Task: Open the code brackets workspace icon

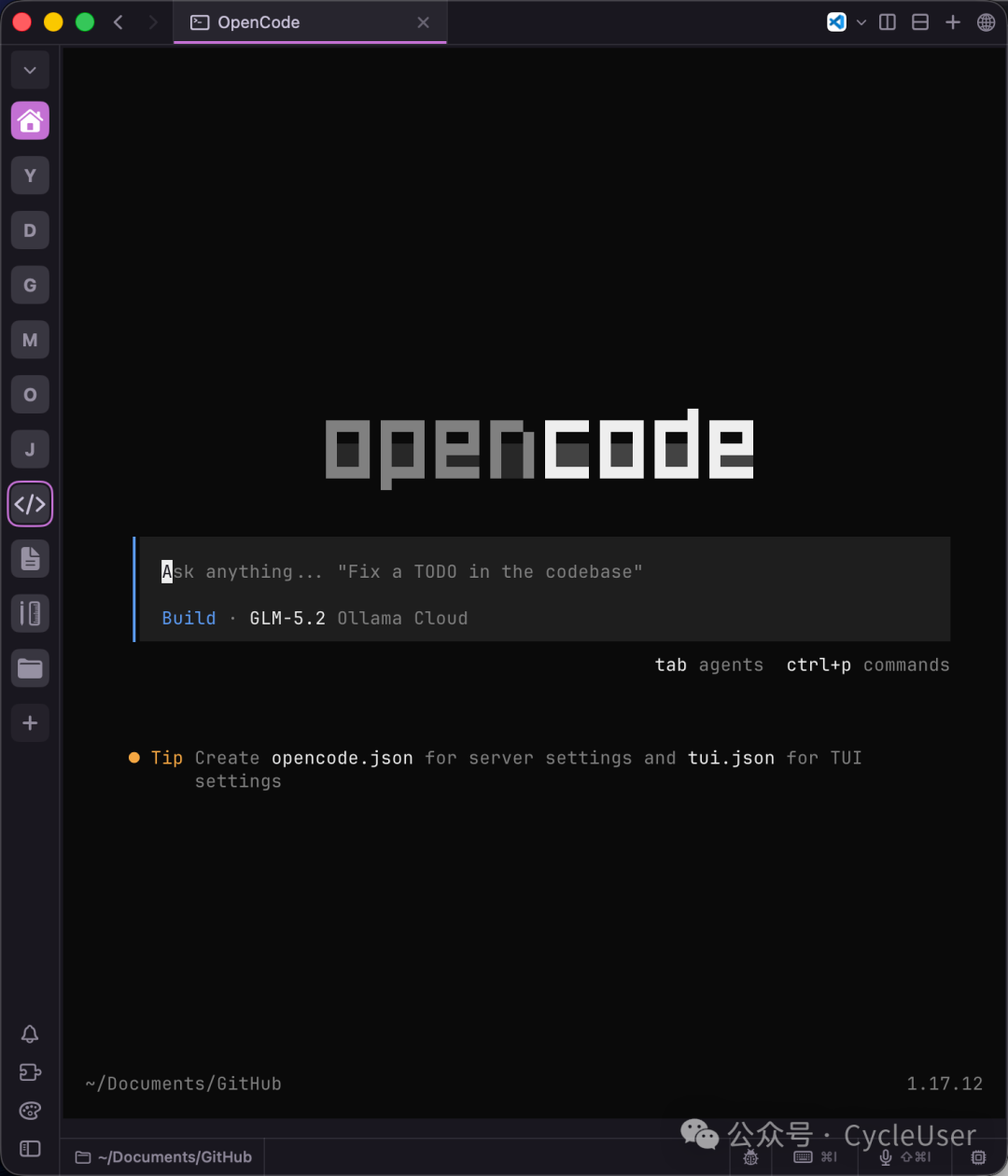Action: [x=30, y=504]
